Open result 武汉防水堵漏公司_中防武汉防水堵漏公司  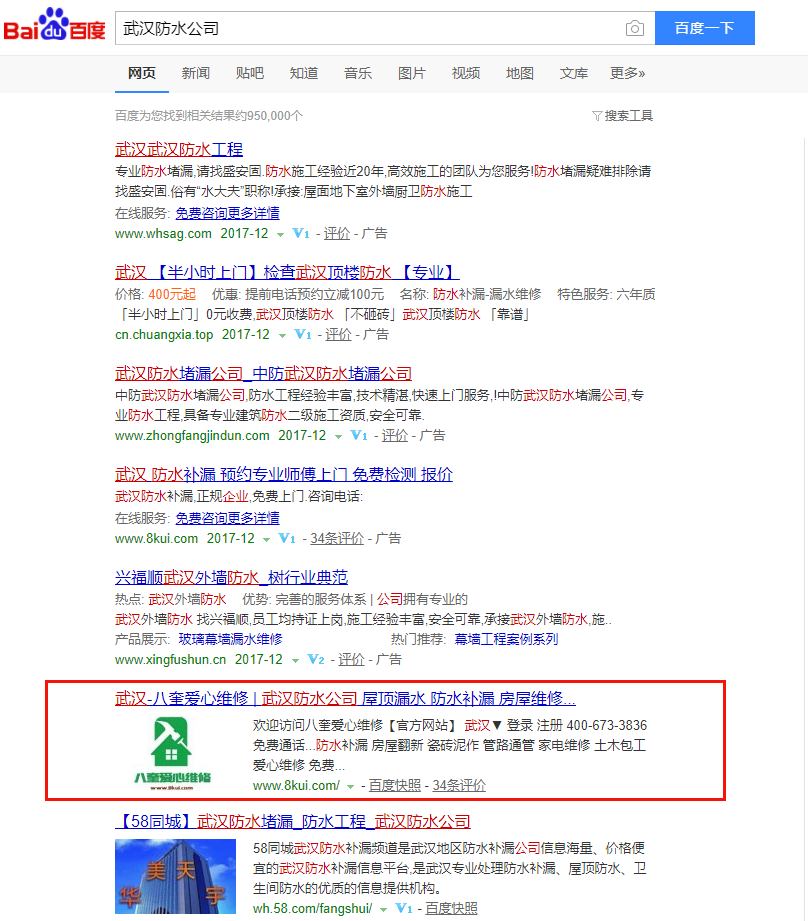(263, 374)
